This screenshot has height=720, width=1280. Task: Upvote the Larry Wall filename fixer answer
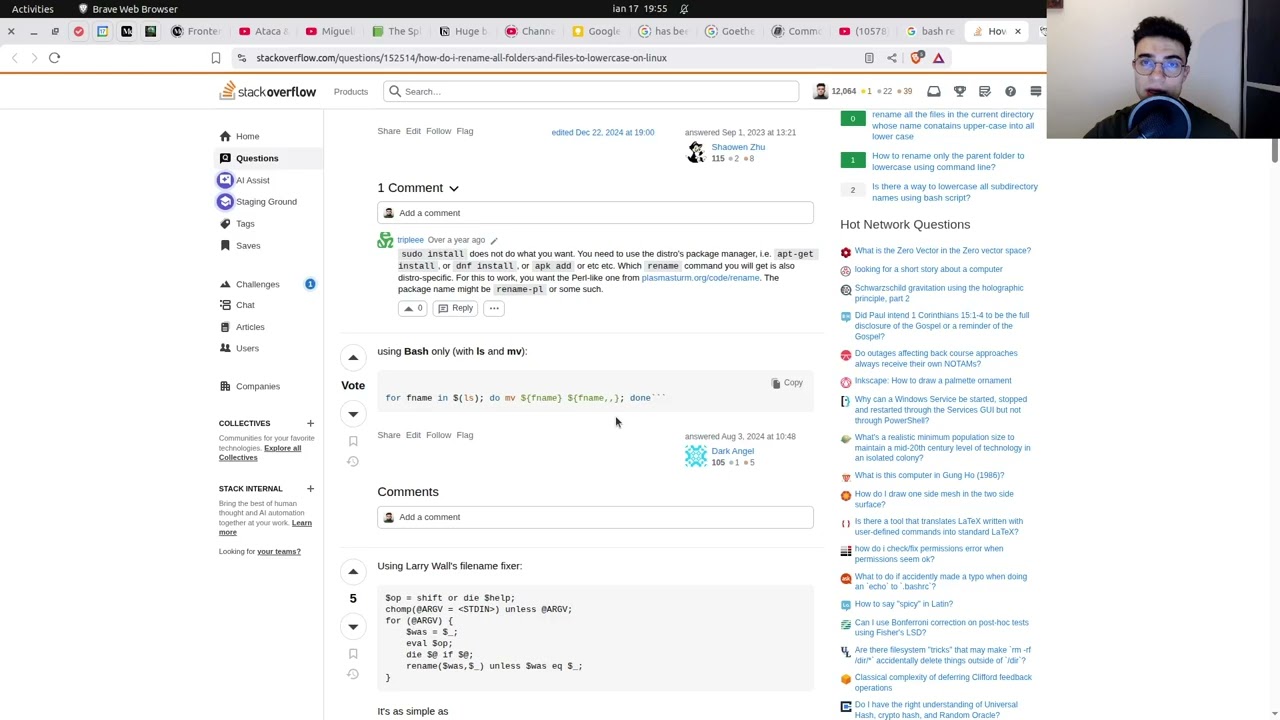353,571
